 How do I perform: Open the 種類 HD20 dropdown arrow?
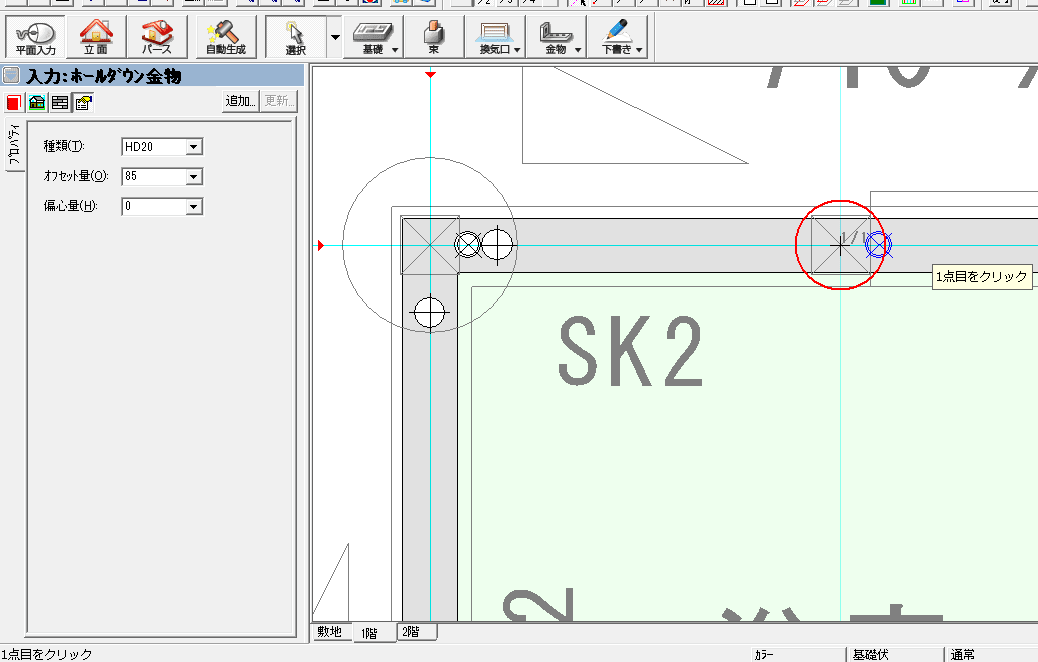tap(193, 147)
